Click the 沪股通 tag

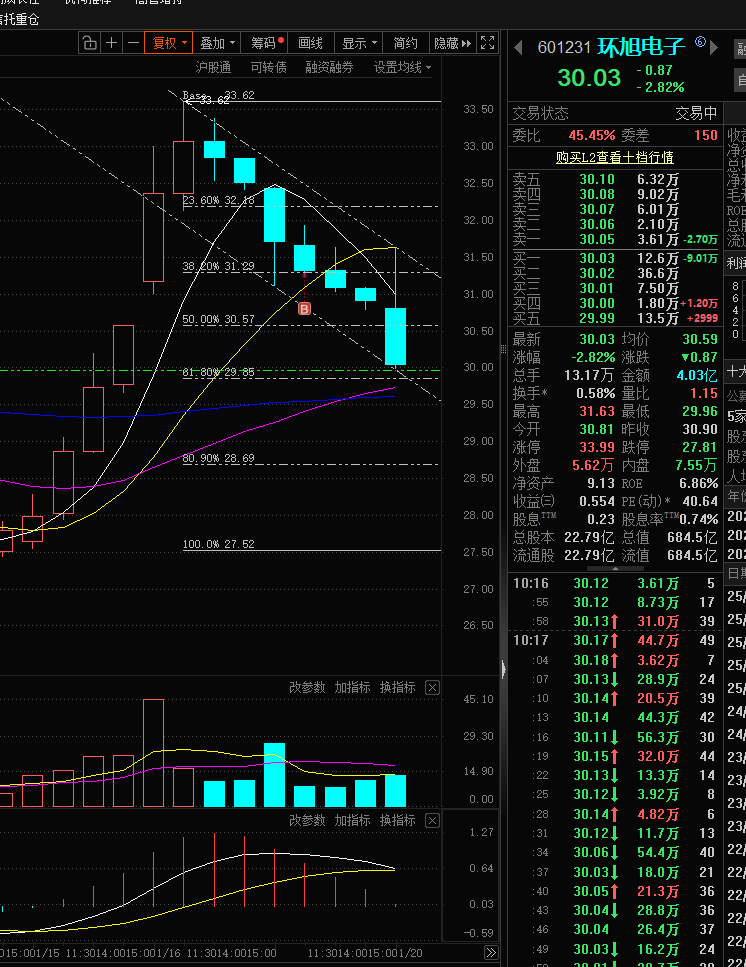pos(213,67)
